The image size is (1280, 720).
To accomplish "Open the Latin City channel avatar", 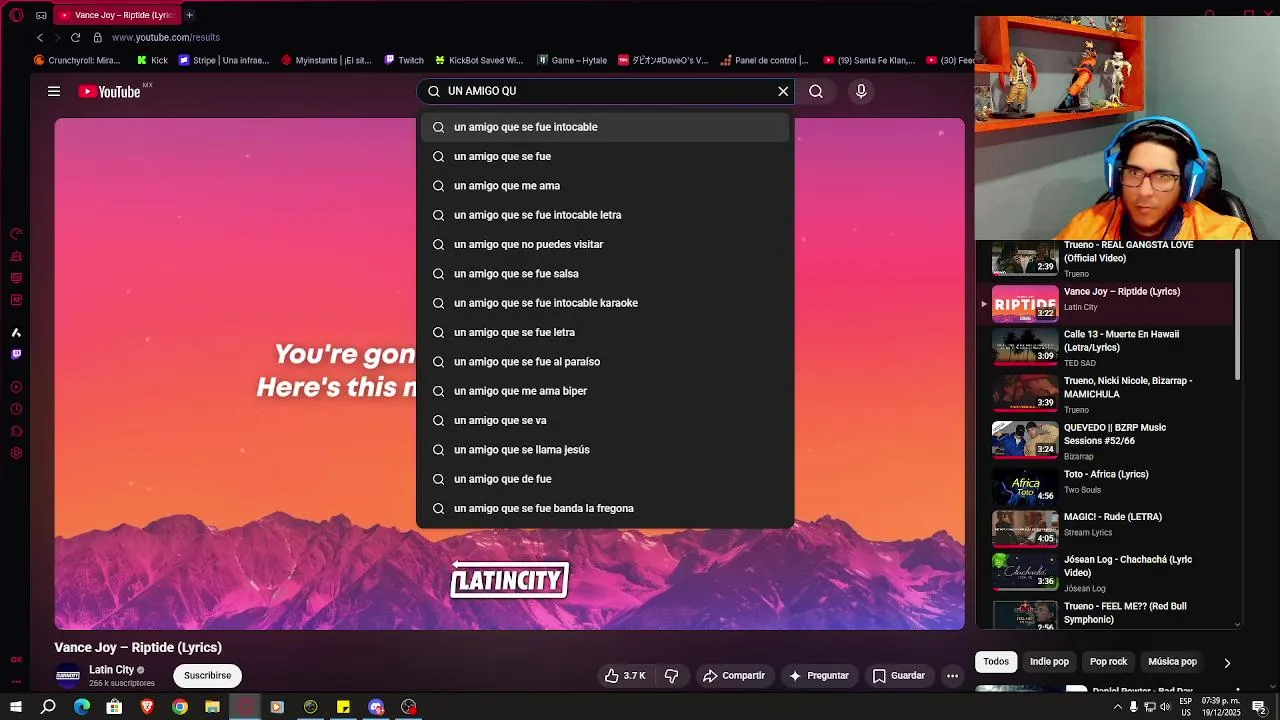I will click(68, 675).
